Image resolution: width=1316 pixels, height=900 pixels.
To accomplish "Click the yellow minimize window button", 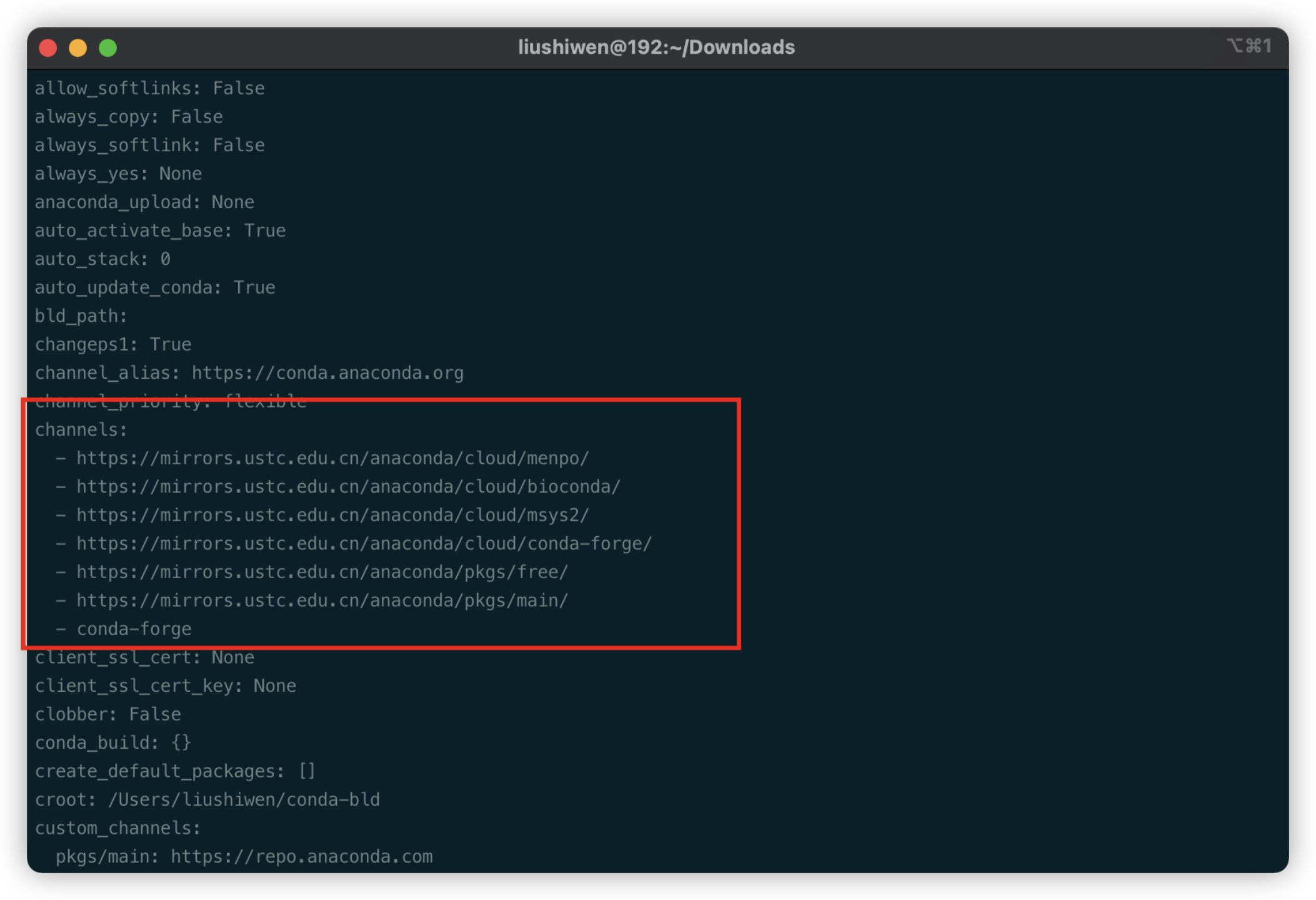I will pyautogui.click(x=78, y=48).
